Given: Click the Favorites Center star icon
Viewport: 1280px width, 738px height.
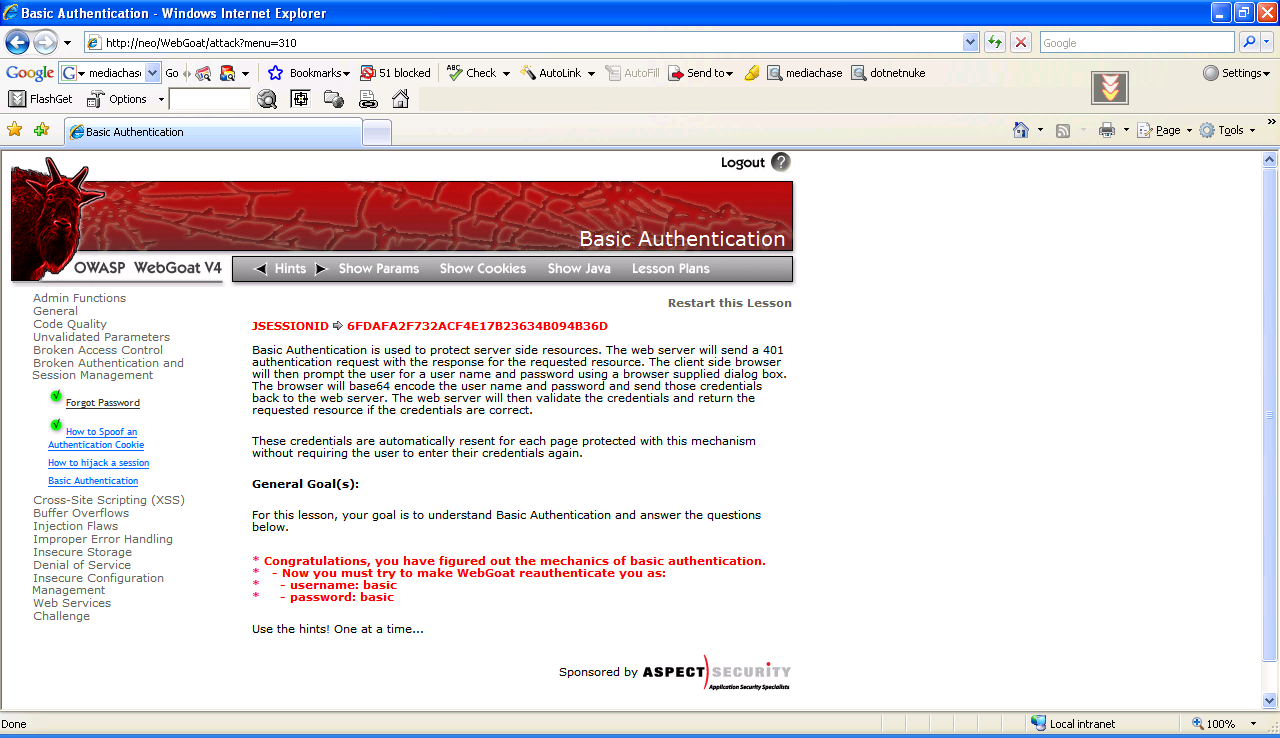Looking at the screenshot, I should pyautogui.click(x=15, y=130).
